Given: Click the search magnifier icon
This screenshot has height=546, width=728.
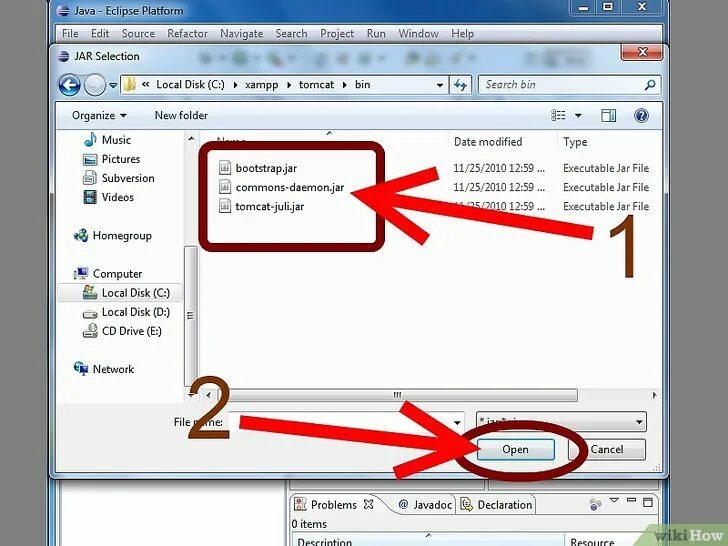Looking at the screenshot, I should pyautogui.click(x=650, y=84).
